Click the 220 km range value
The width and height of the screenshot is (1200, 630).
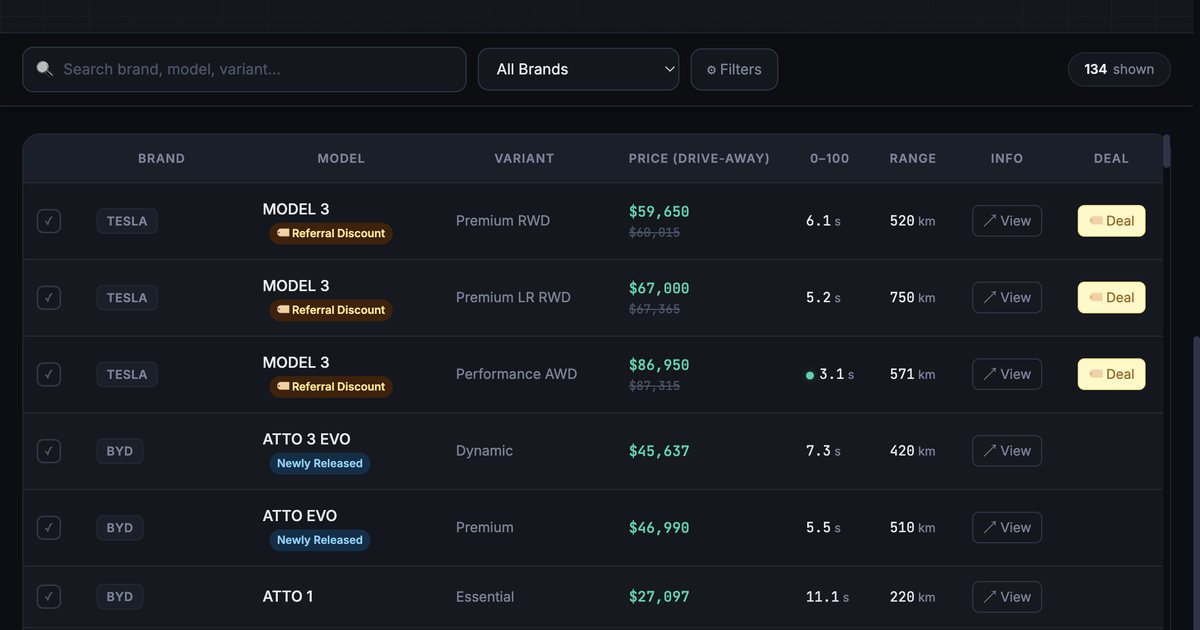tap(912, 597)
